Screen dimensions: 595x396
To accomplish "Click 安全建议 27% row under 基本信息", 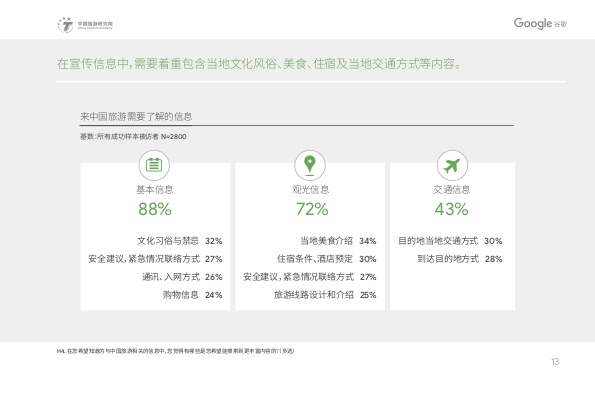I will [155, 259].
